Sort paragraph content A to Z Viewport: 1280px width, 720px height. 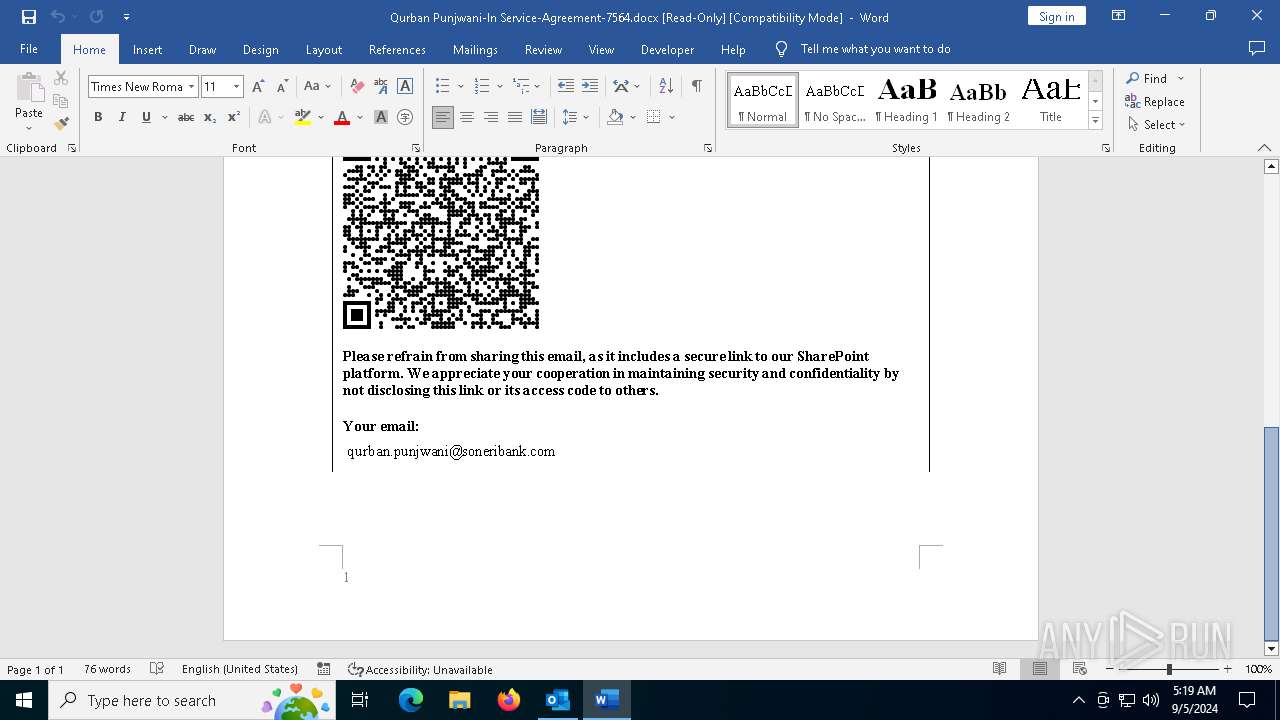666,87
